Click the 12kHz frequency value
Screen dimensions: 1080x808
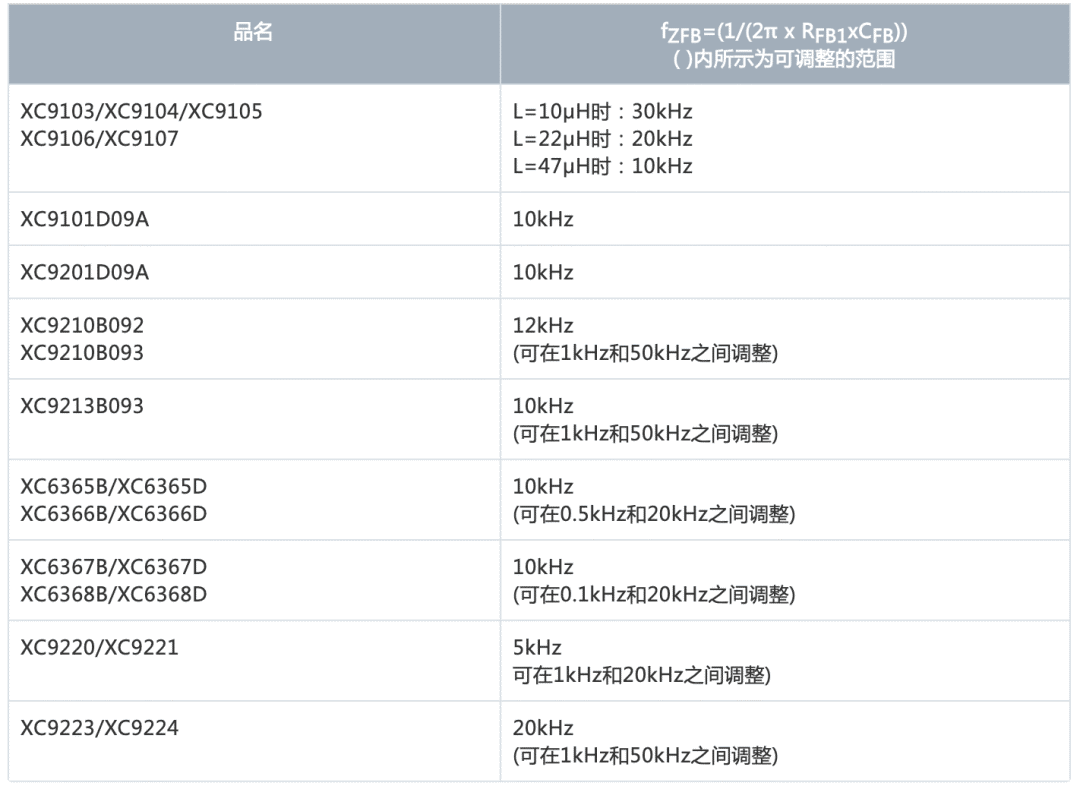(x=543, y=325)
